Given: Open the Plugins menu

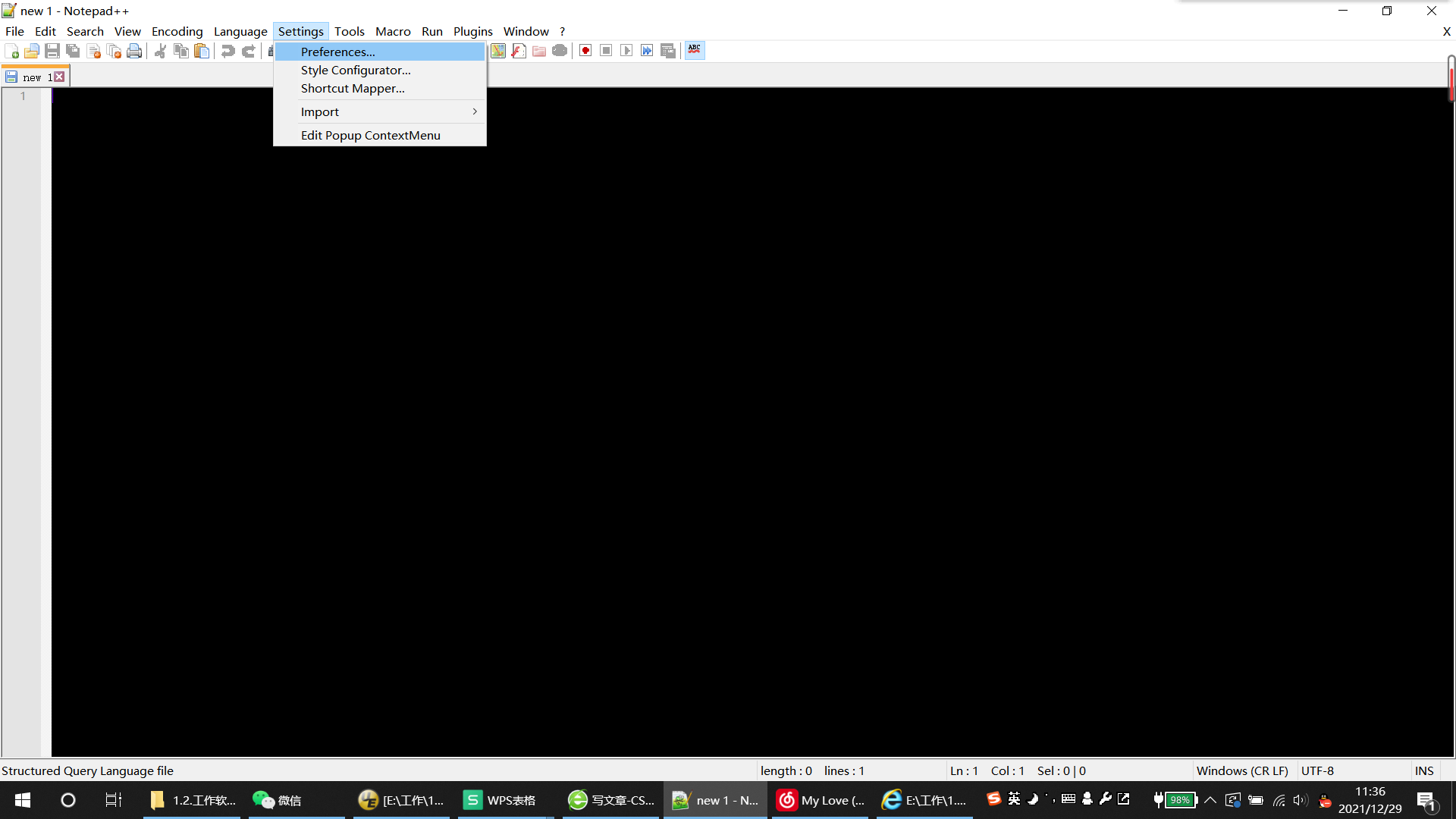Looking at the screenshot, I should click(472, 31).
